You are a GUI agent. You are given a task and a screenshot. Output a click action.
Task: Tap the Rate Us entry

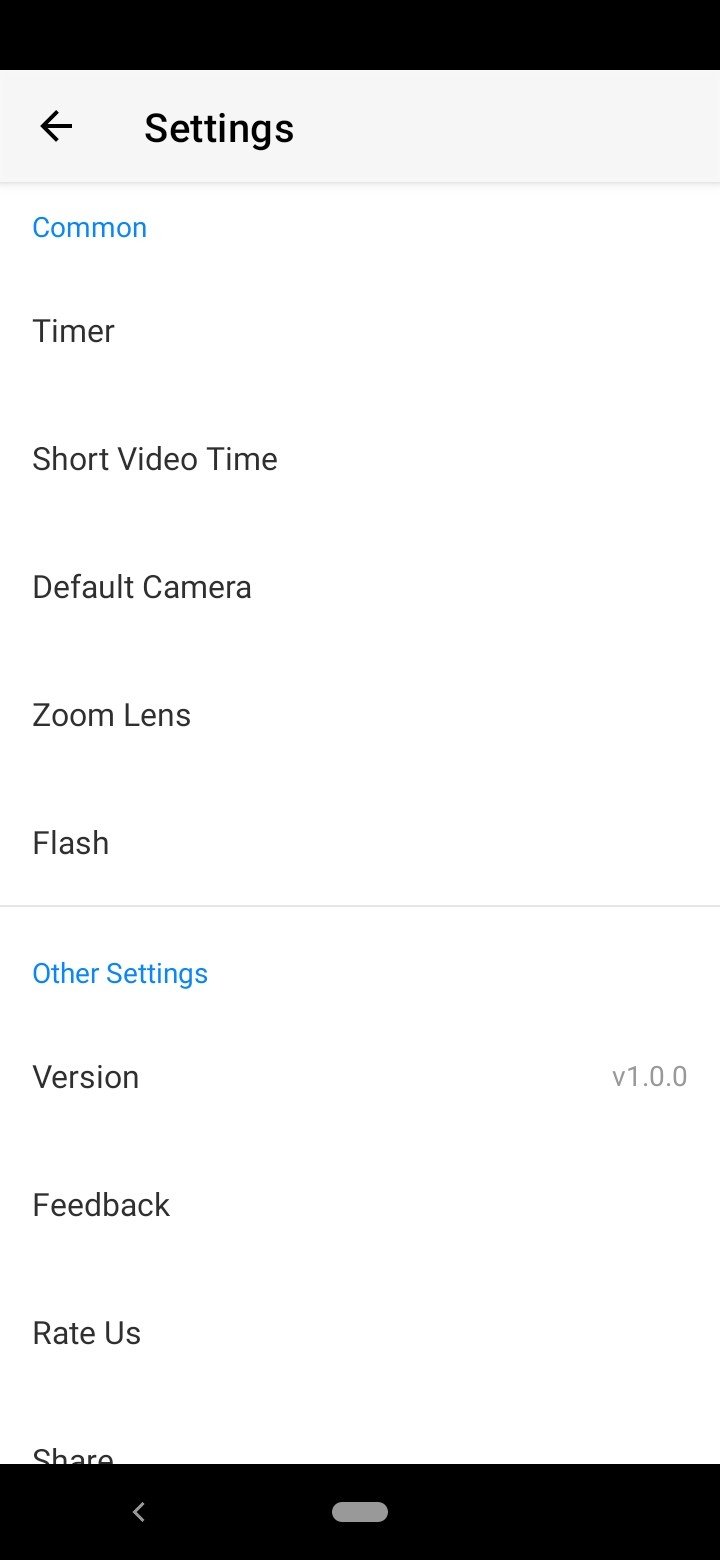pos(87,1333)
